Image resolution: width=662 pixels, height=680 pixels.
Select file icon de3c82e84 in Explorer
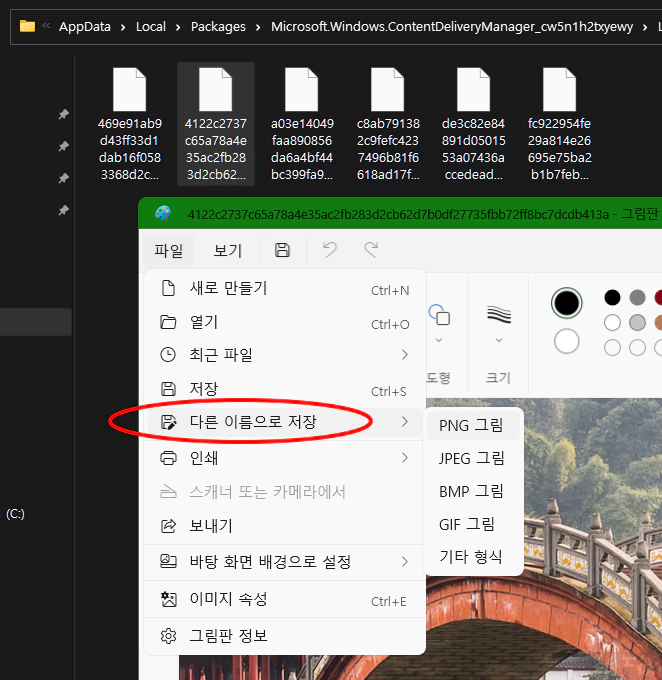(x=473, y=89)
